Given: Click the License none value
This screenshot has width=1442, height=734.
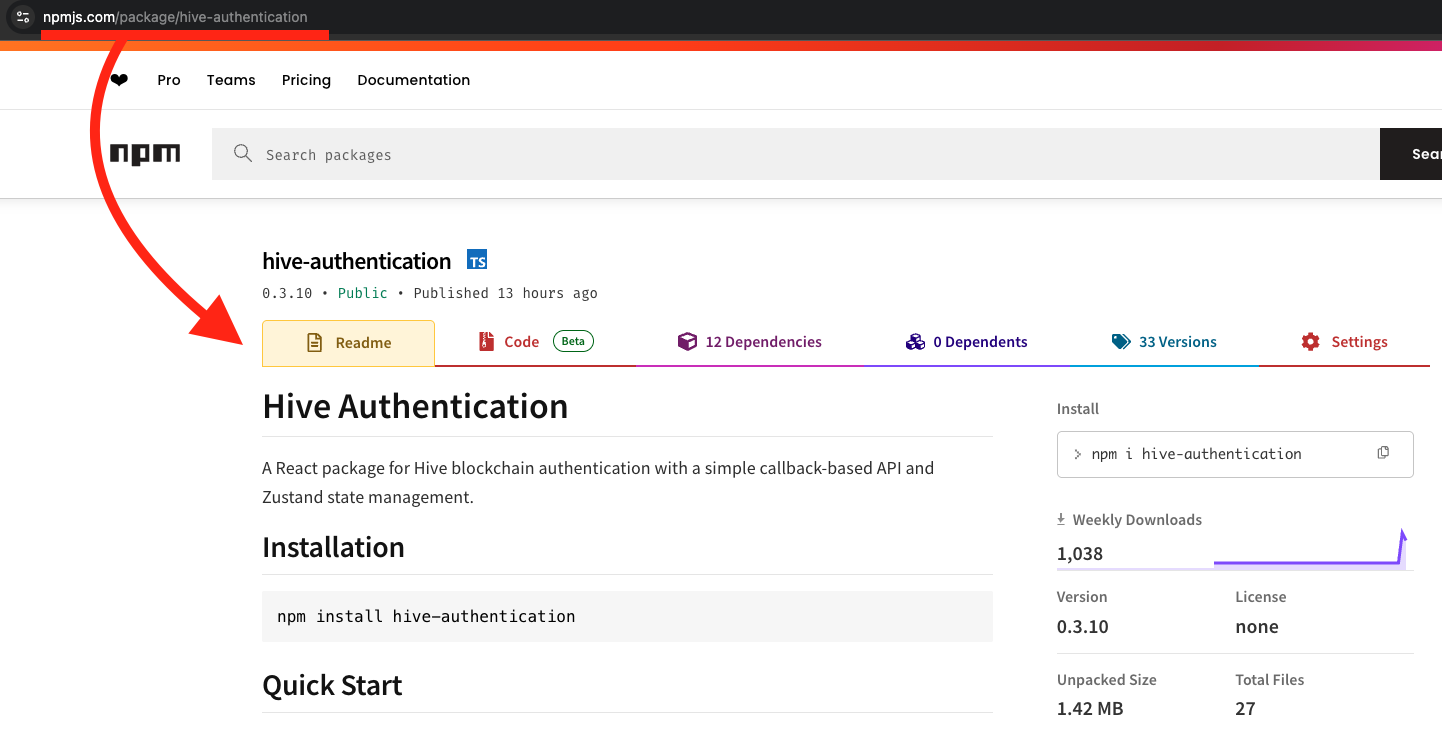Looking at the screenshot, I should (1257, 627).
